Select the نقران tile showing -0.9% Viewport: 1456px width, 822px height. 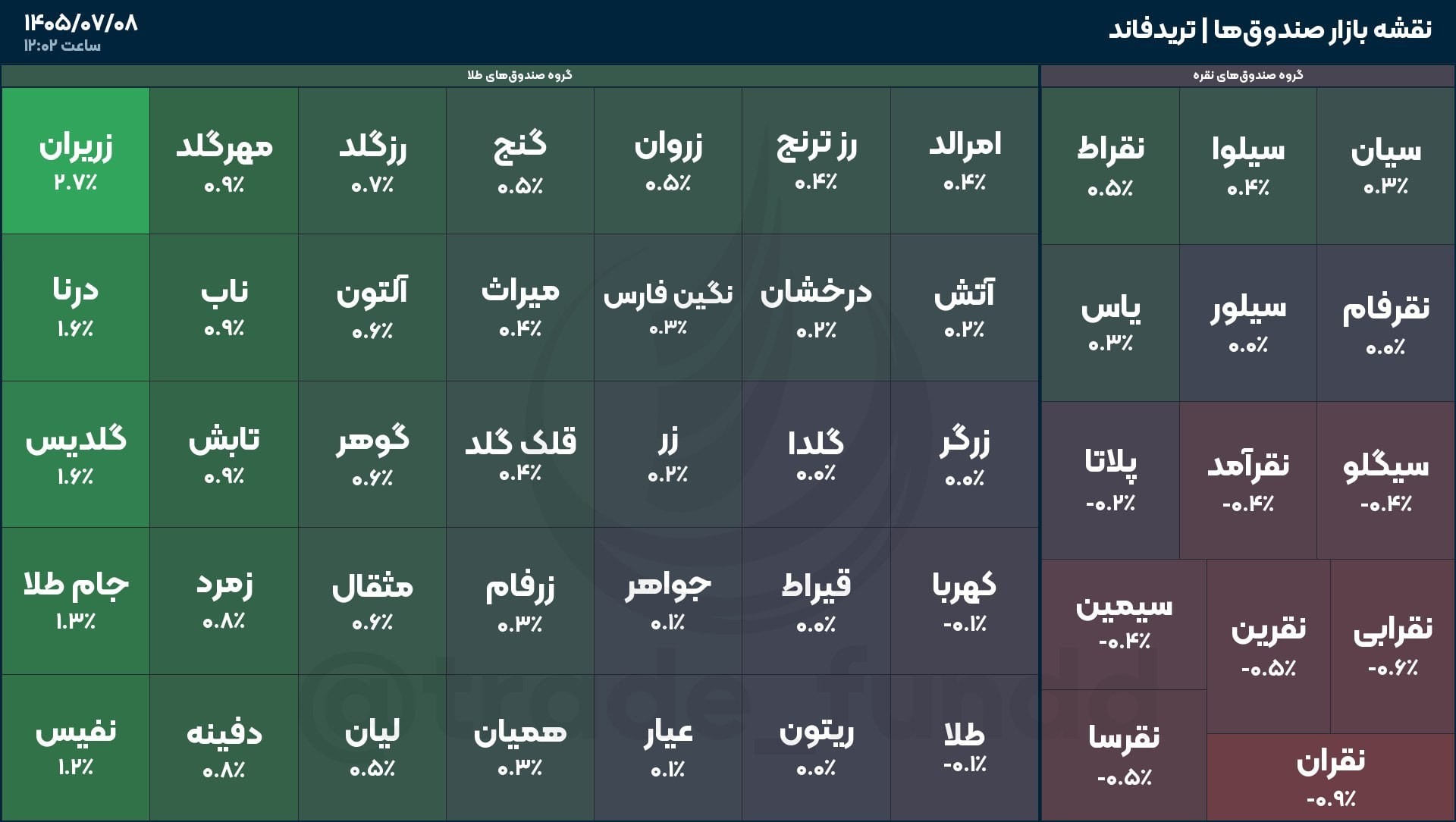click(1330, 777)
